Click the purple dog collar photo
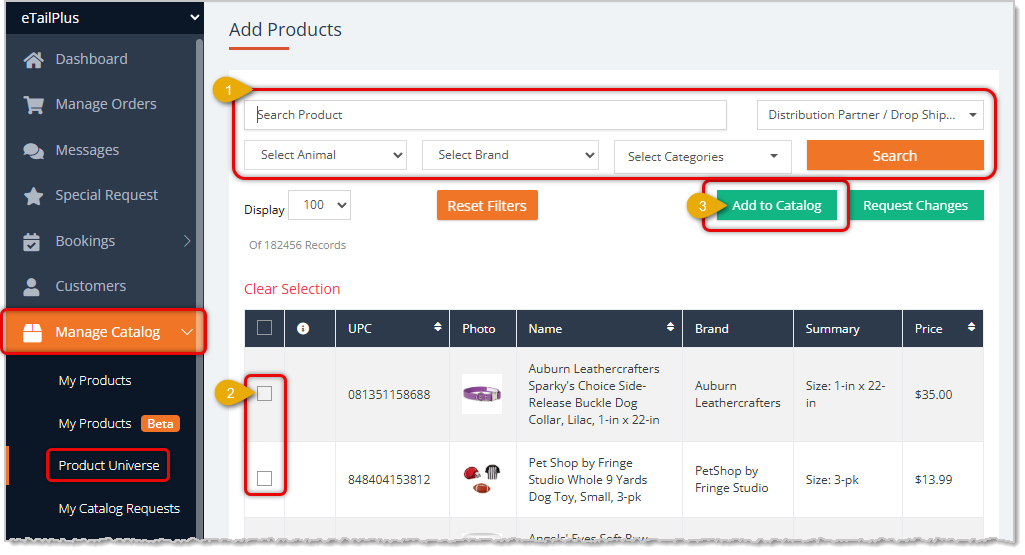This screenshot has height=555, width=1025. click(482, 394)
